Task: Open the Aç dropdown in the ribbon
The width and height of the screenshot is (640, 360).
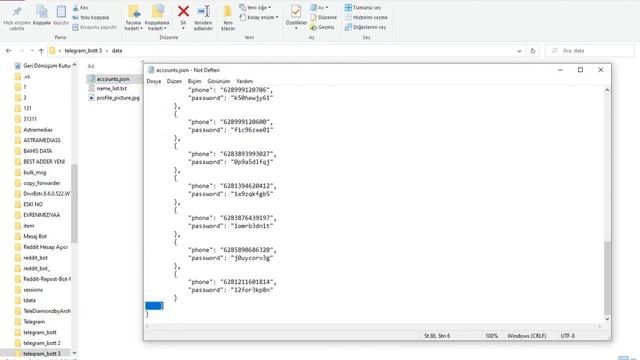Action: click(x=319, y=8)
